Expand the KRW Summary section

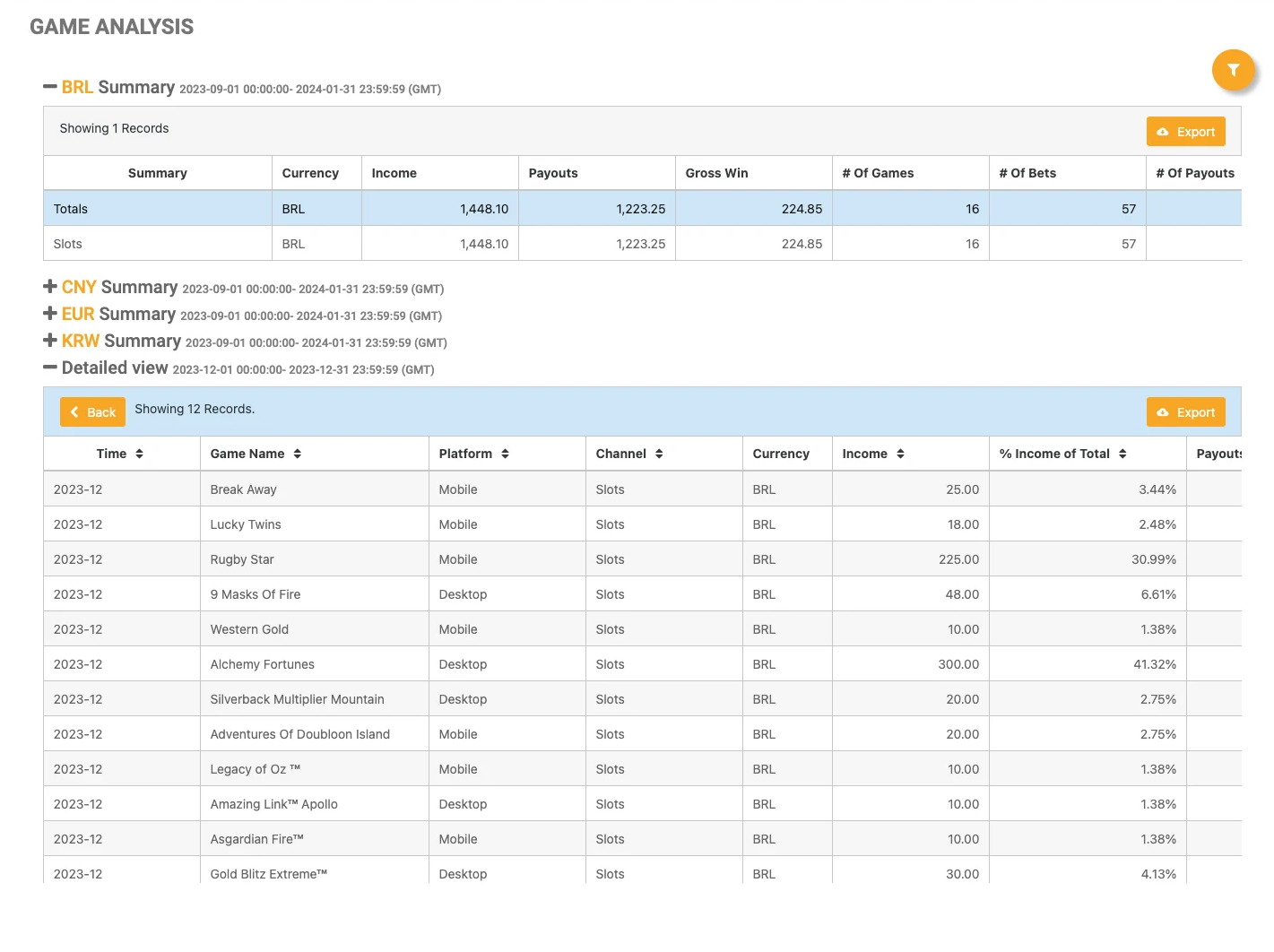coord(50,341)
